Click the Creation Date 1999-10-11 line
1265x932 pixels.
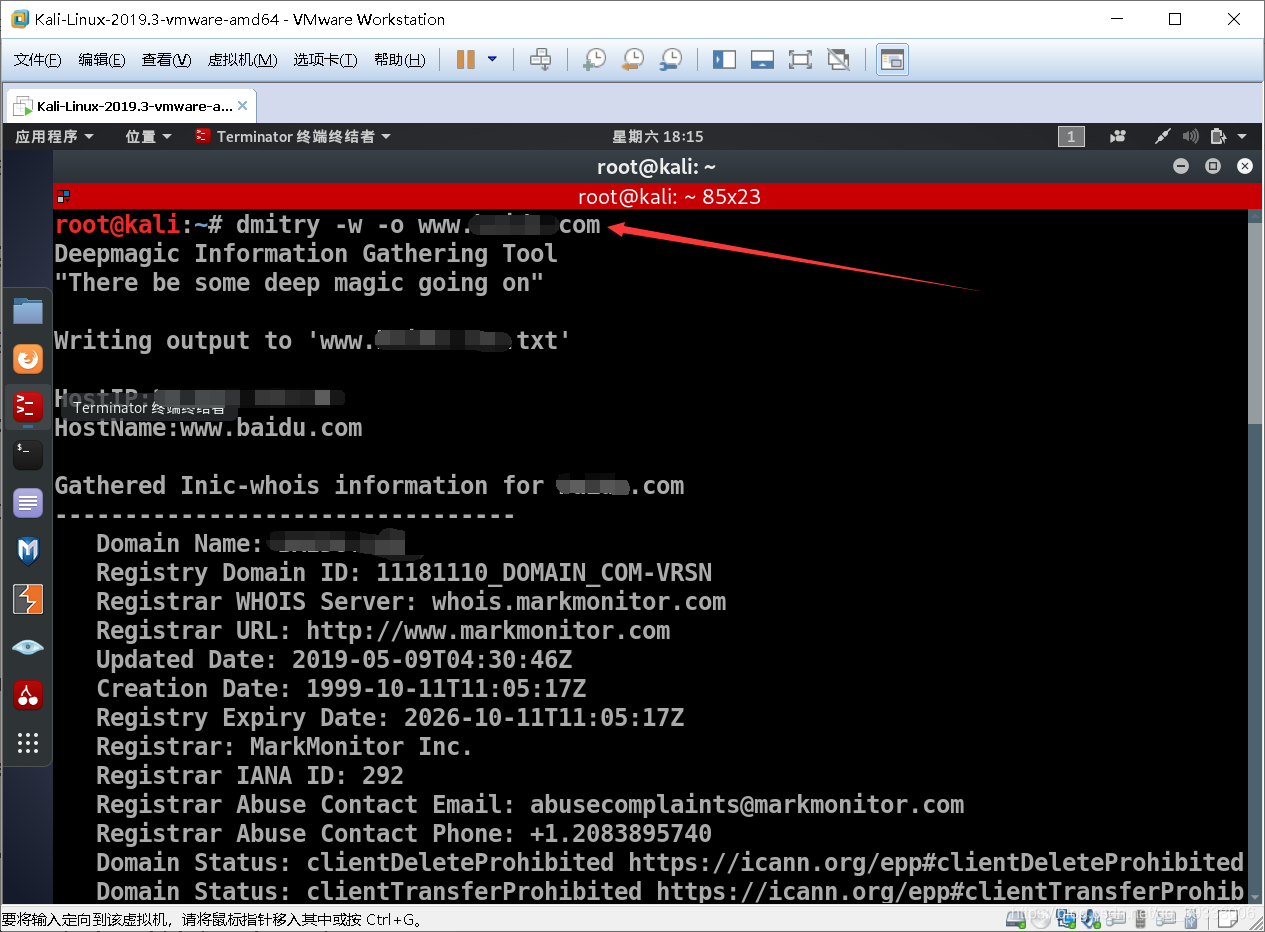[x=341, y=689]
